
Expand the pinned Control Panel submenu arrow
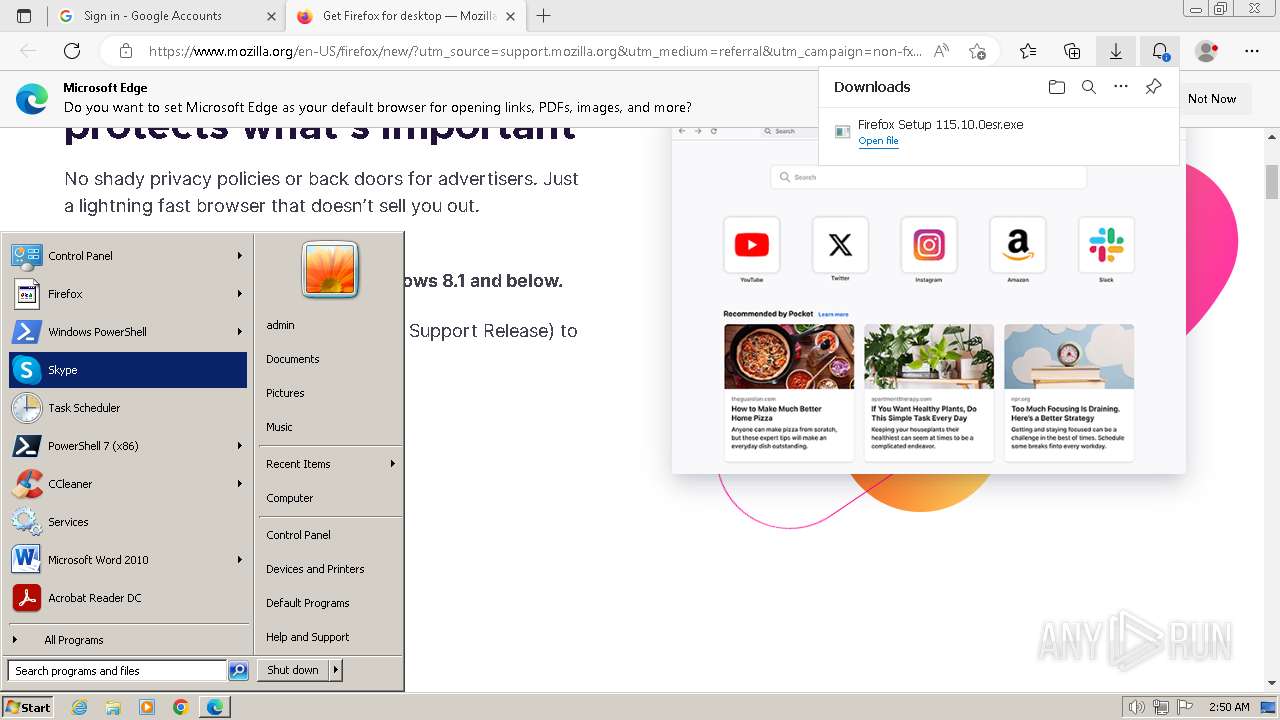240,256
